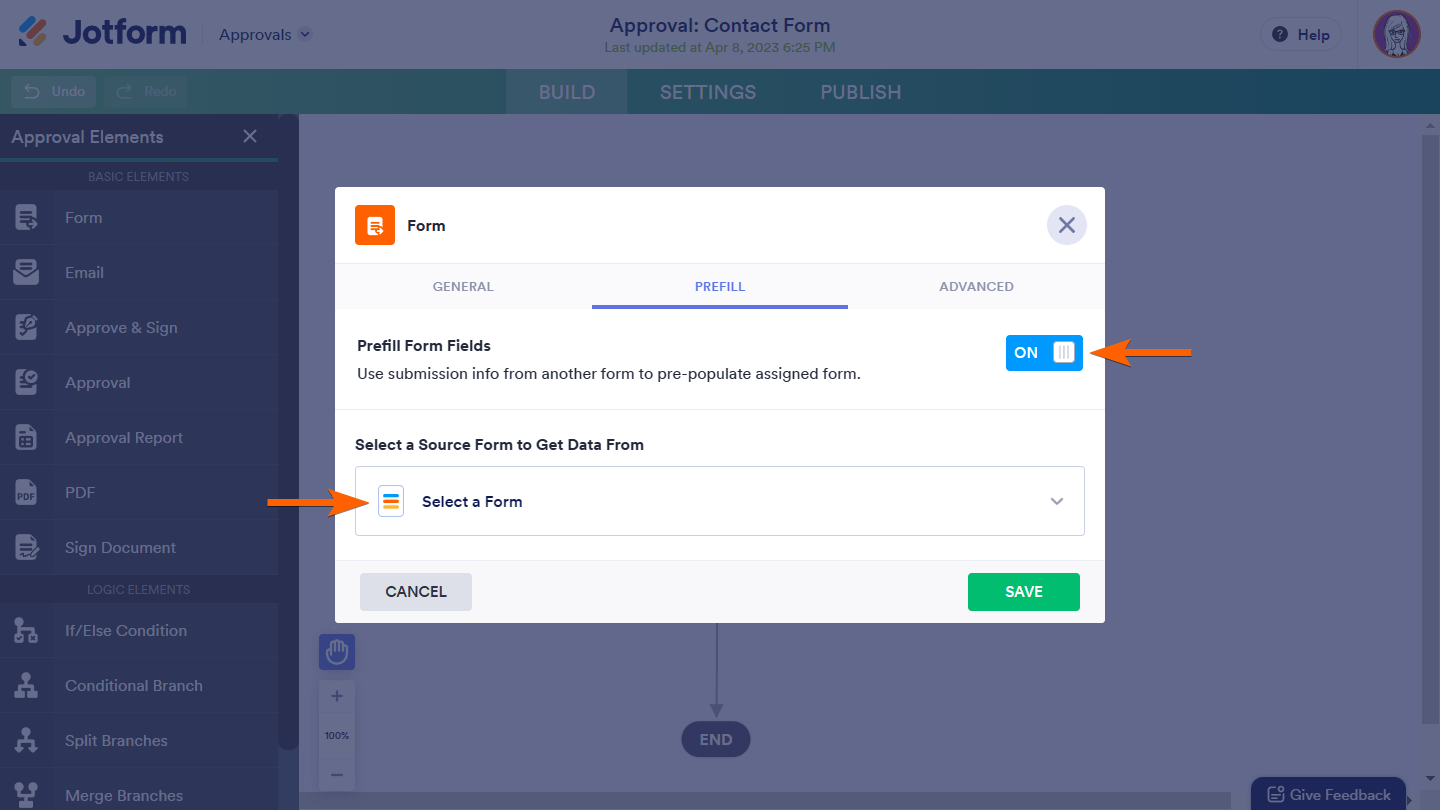Viewport: 1440px width, 810px height.
Task: Open the user avatar menu
Action: pyautogui.click(x=1396, y=35)
